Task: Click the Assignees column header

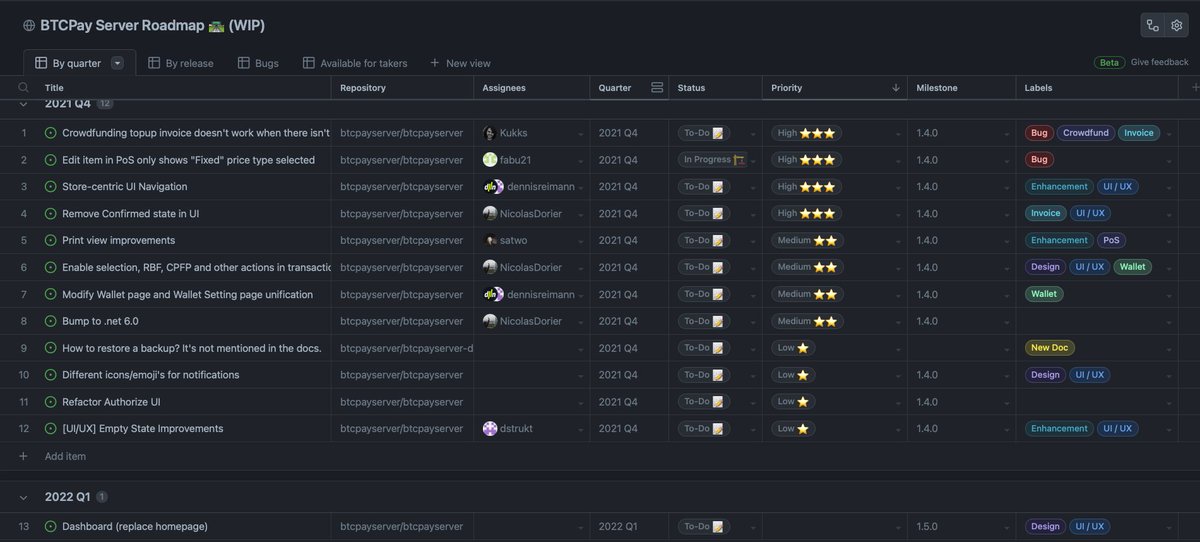Action: point(504,88)
